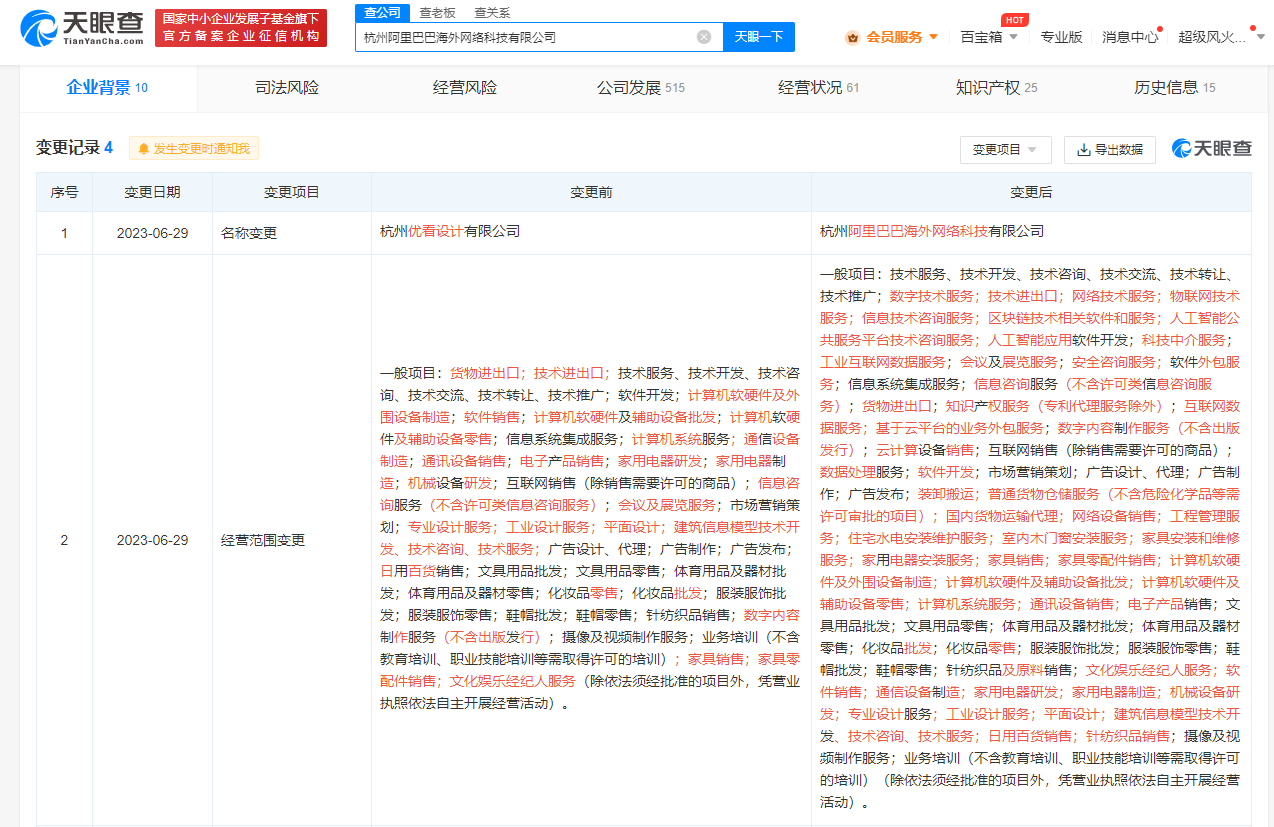Switch to the 司法风险 tab

[x=287, y=88]
